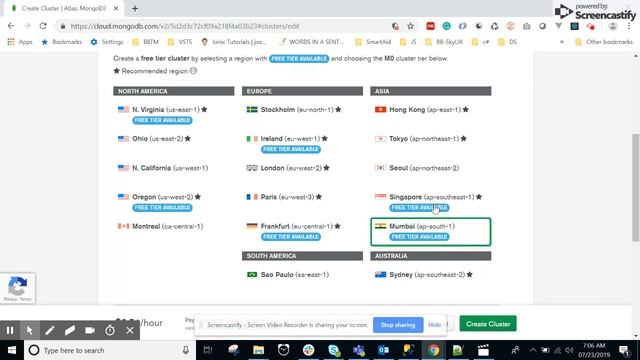Bookmark this page with the star icon
Image resolution: width=640 pixels, height=360 pixels.
[410, 26]
